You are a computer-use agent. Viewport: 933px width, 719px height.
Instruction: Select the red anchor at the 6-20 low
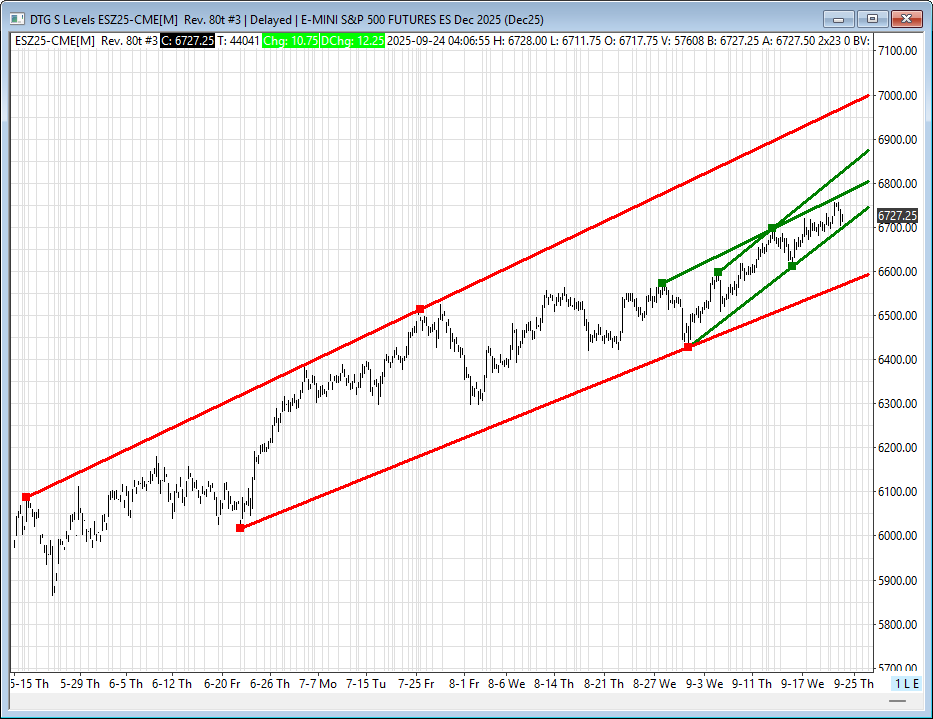click(240, 528)
